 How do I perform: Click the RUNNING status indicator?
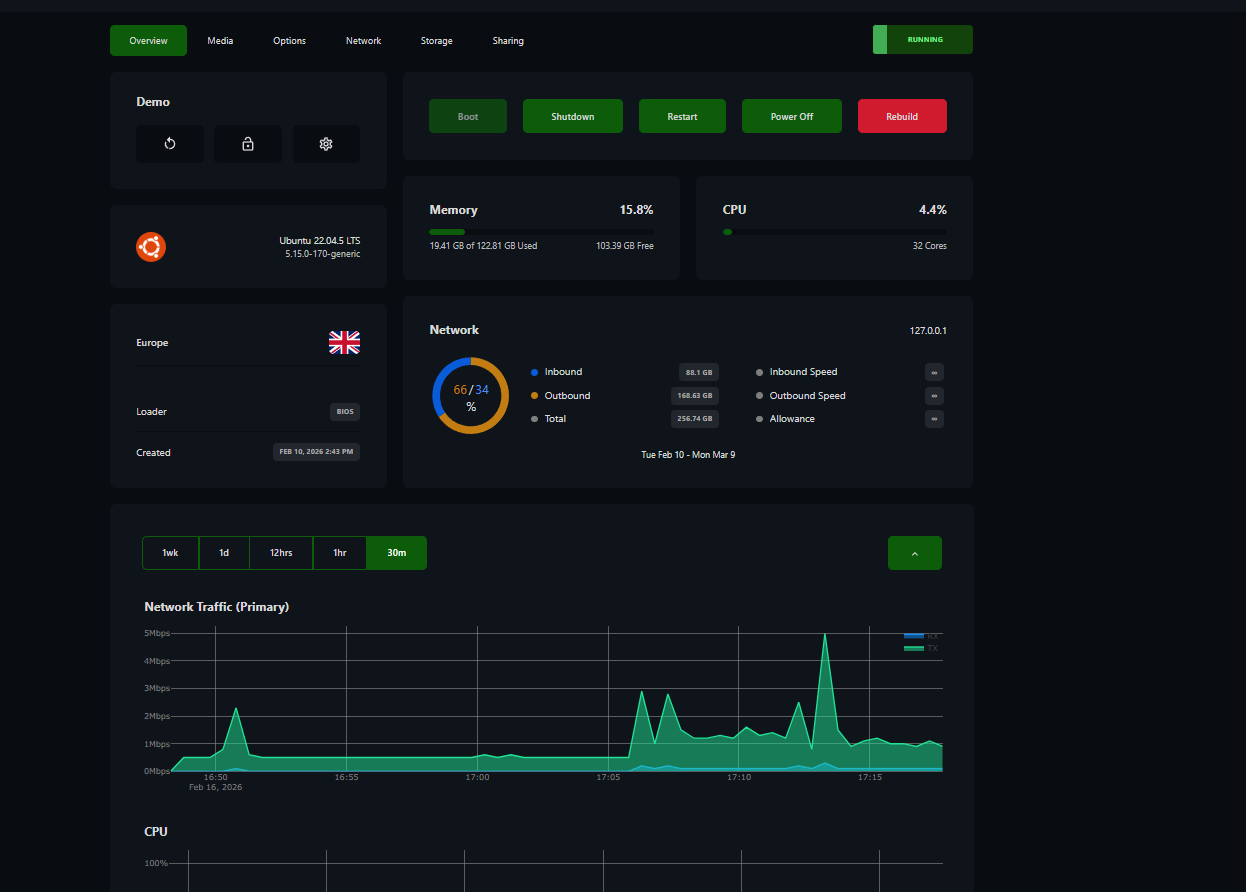tap(923, 40)
